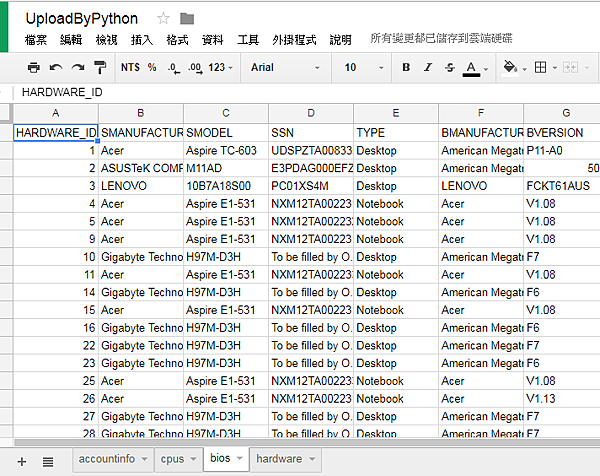Screen dimensions: 600x476
Task: Open hardware tab dropdown arrow
Action: (312, 459)
